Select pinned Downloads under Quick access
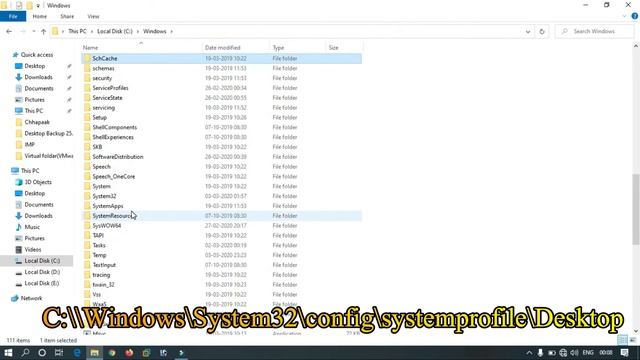This screenshot has height=360, width=640. (x=38, y=77)
